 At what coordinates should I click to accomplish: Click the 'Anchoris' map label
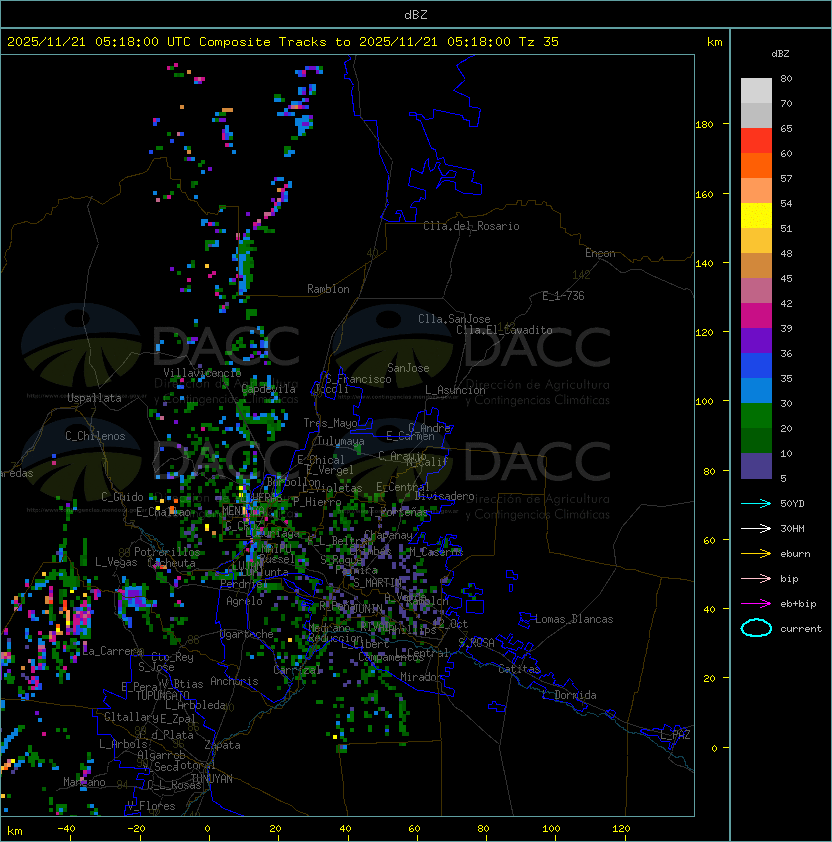tap(234, 681)
